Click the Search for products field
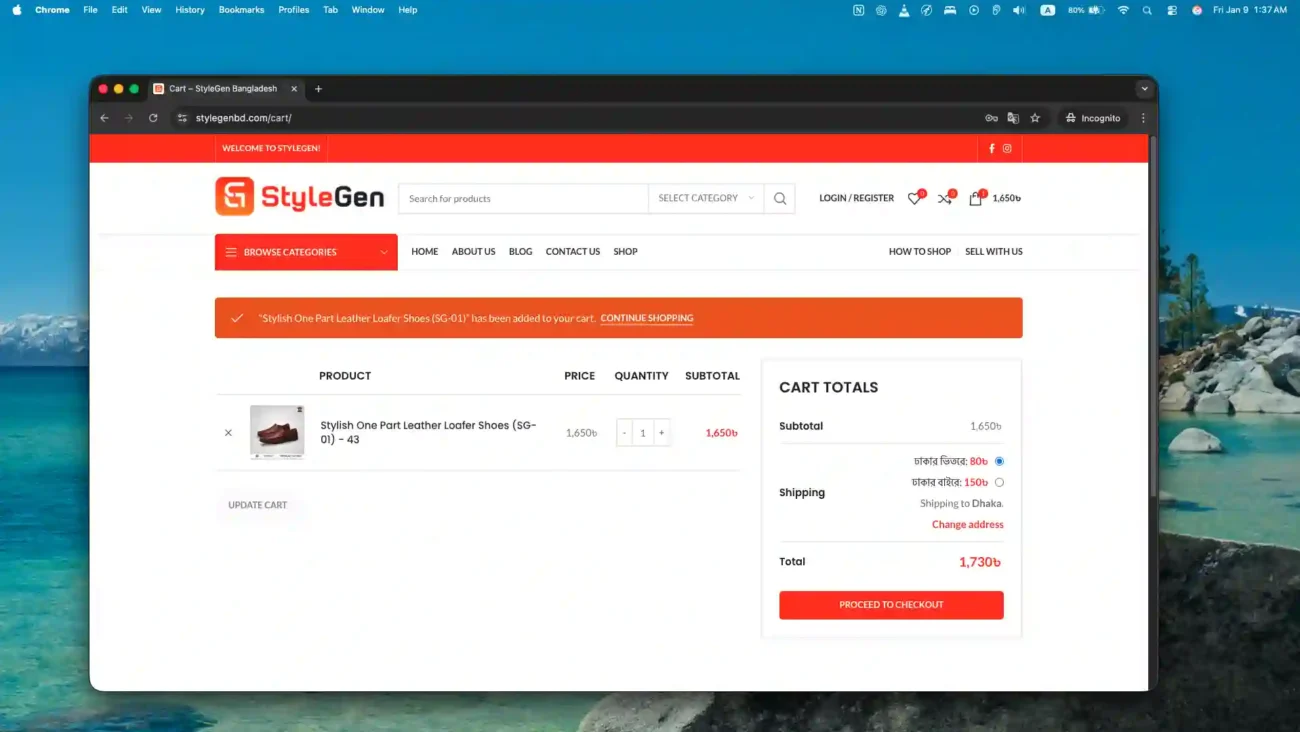 [522, 199]
